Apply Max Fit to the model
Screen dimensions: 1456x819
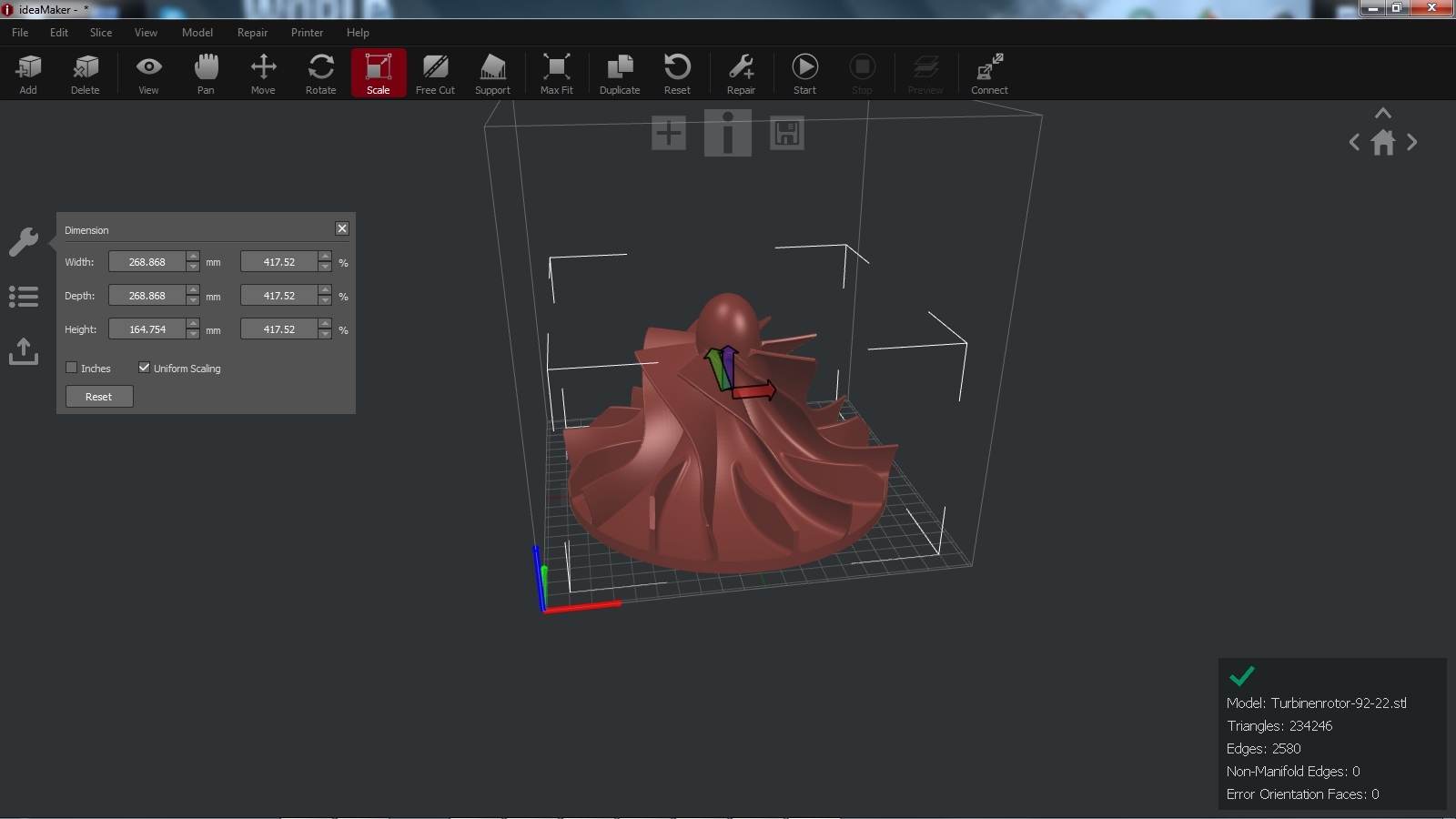(x=556, y=73)
